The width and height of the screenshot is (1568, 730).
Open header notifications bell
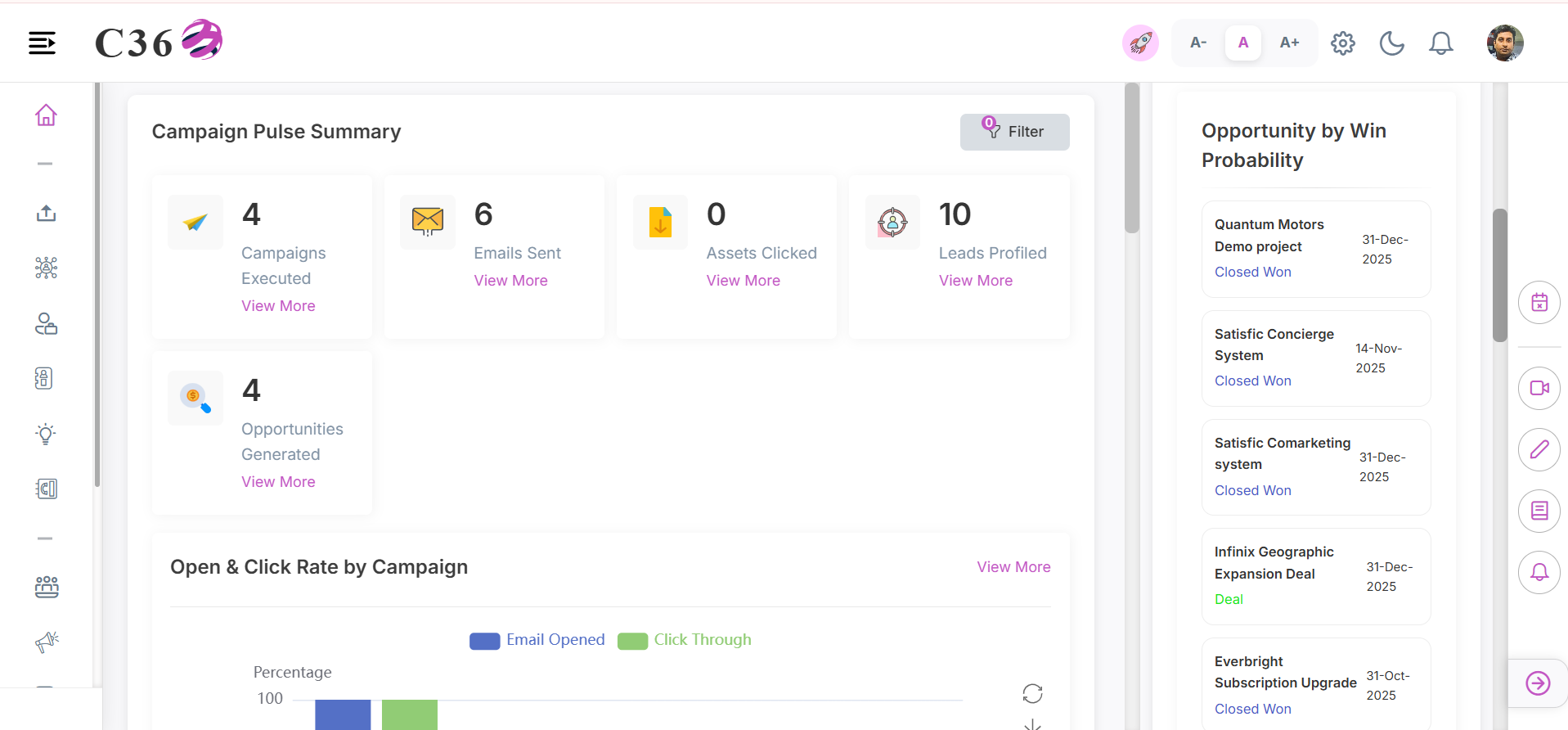(1441, 43)
